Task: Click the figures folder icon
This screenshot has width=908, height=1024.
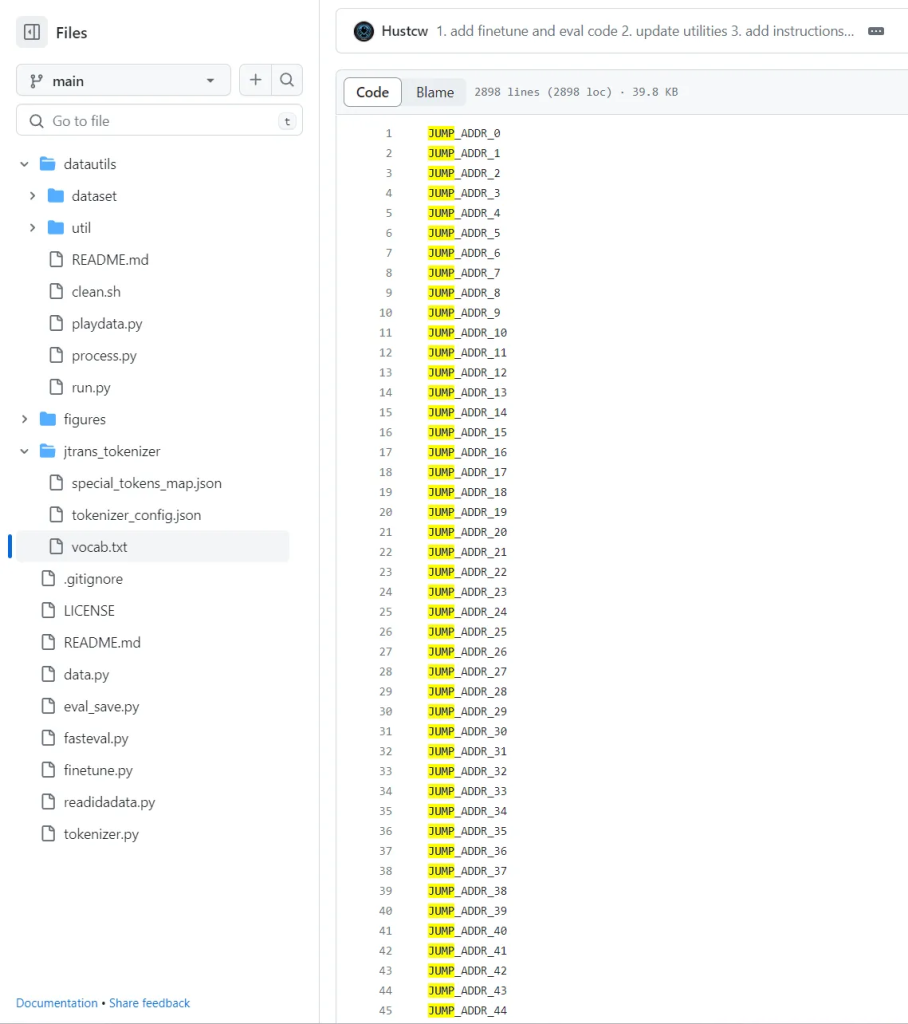Action: 47,419
